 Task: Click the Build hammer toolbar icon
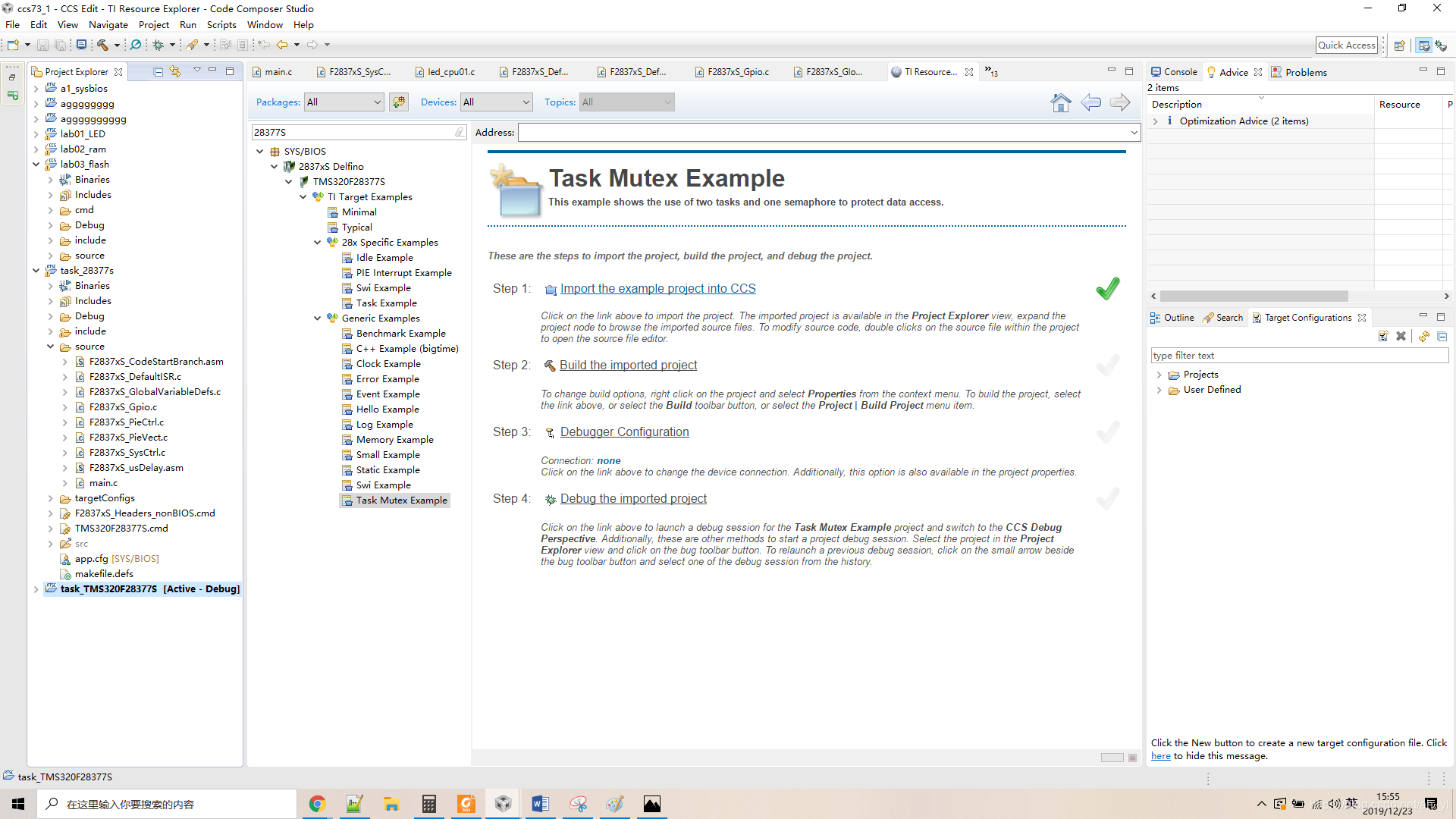(102, 45)
